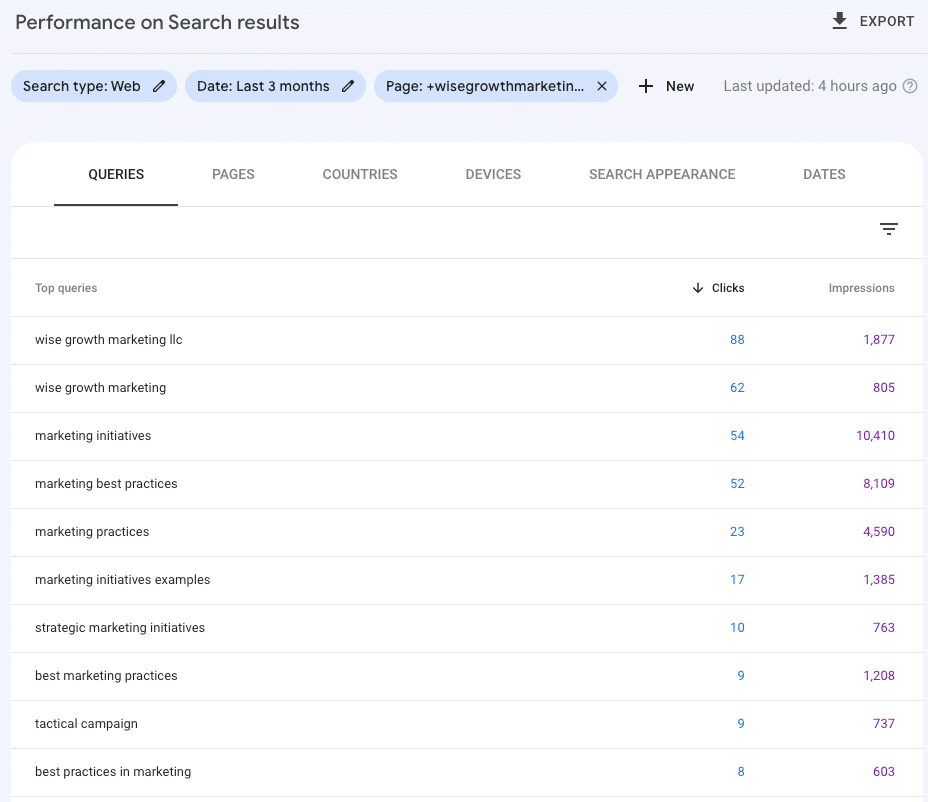Click the 54 clicks value
The image size is (928, 802).
(x=737, y=436)
